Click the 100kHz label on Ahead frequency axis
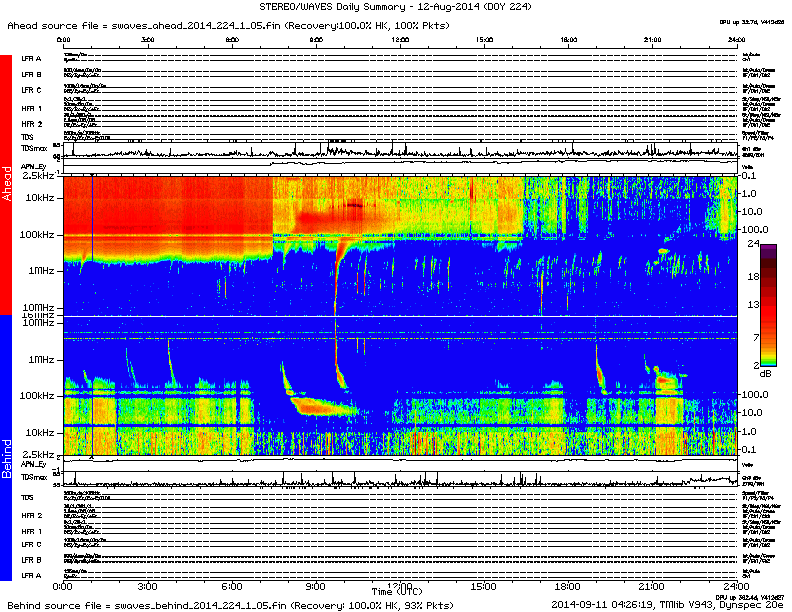792x612 pixels. click(x=37, y=235)
